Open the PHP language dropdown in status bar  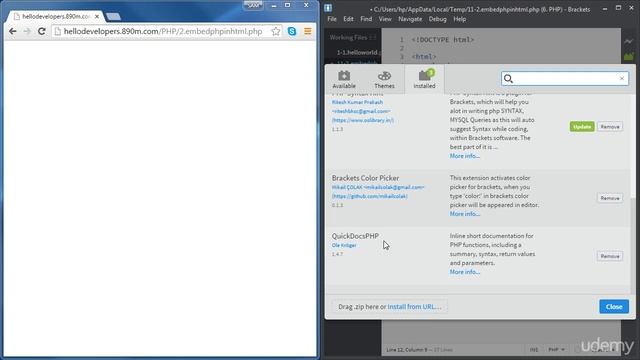pos(556,350)
